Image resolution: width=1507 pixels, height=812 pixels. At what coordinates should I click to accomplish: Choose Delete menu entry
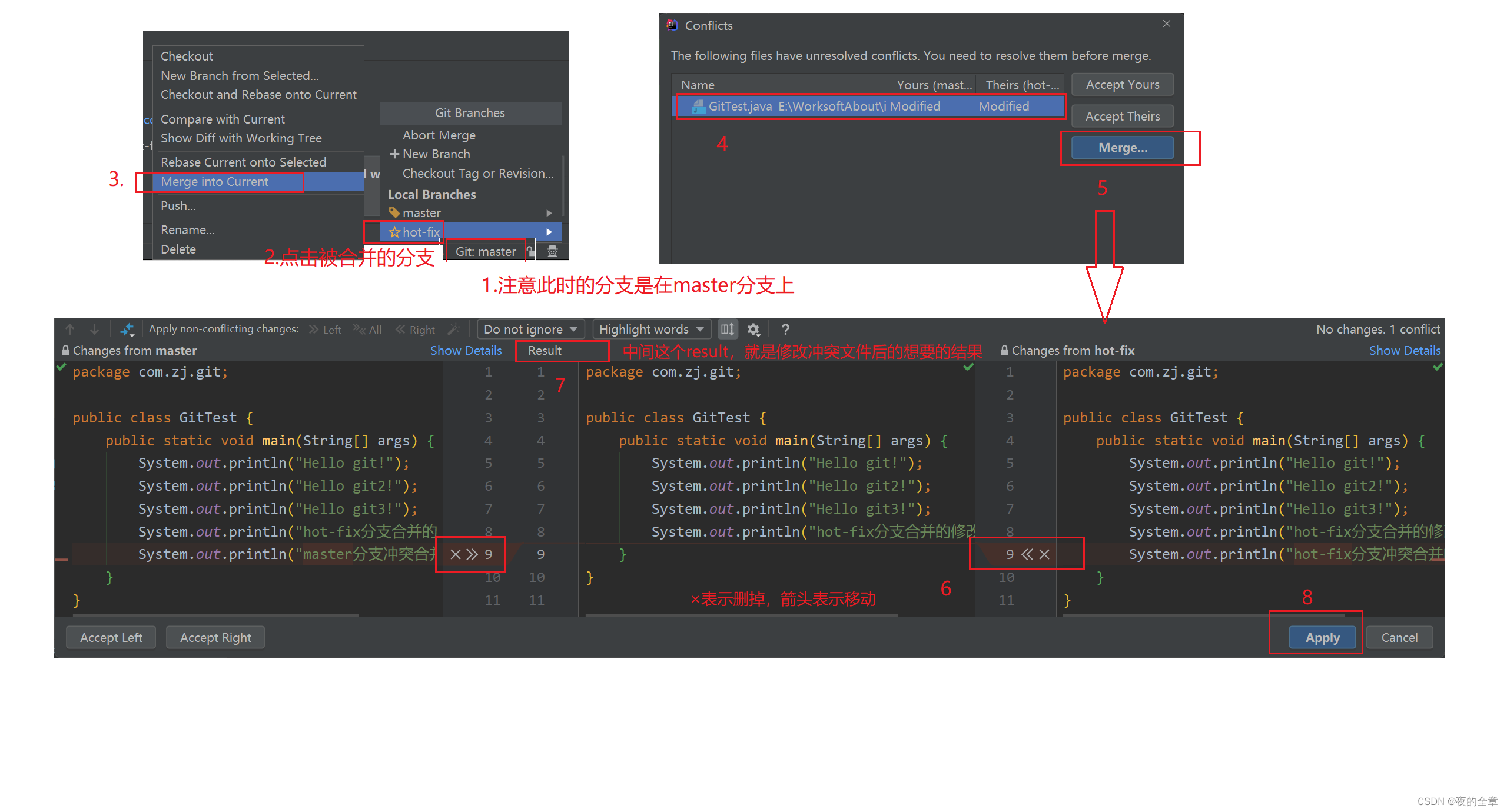[258, 249]
